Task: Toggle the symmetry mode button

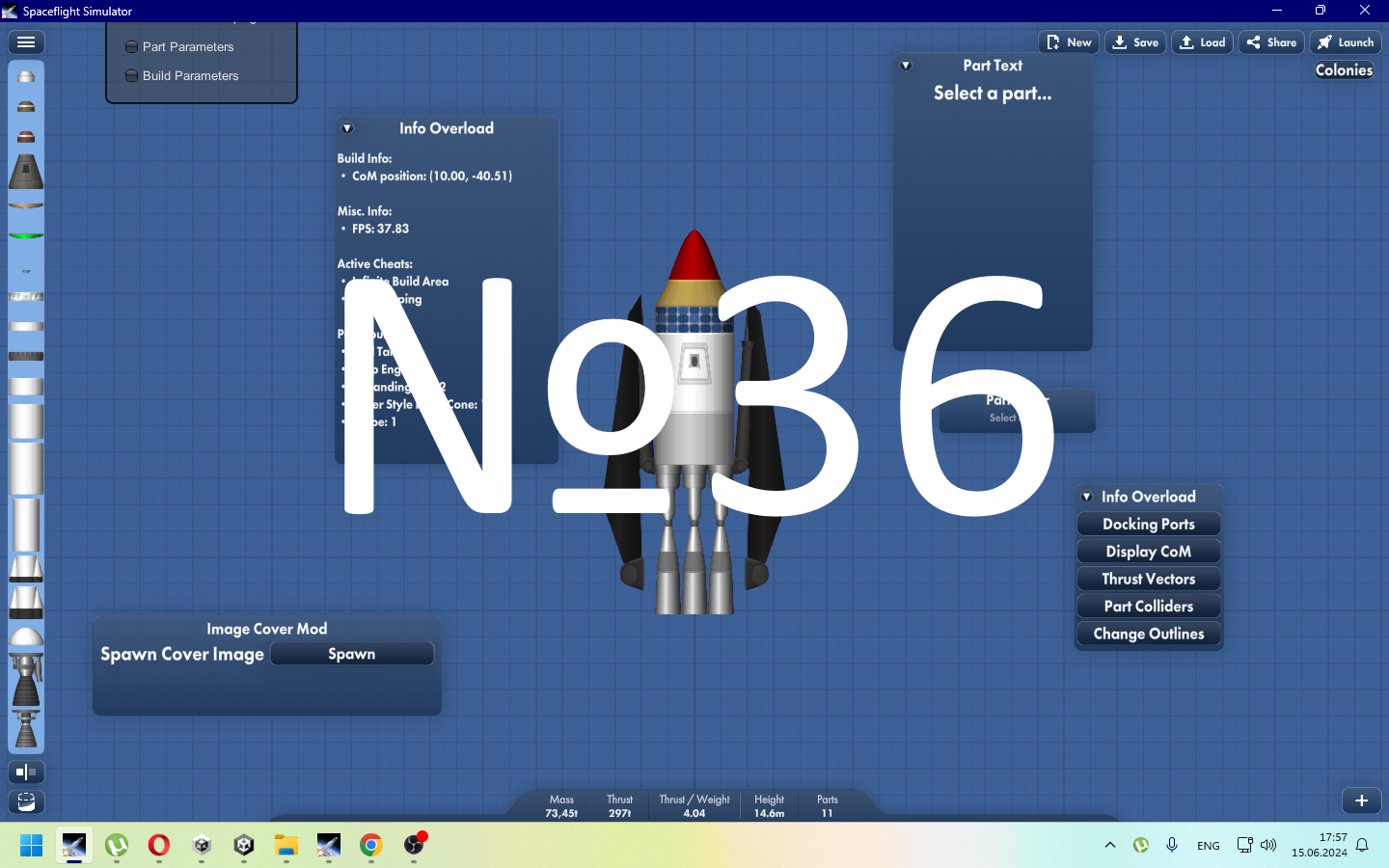Action: pyautogui.click(x=26, y=772)
